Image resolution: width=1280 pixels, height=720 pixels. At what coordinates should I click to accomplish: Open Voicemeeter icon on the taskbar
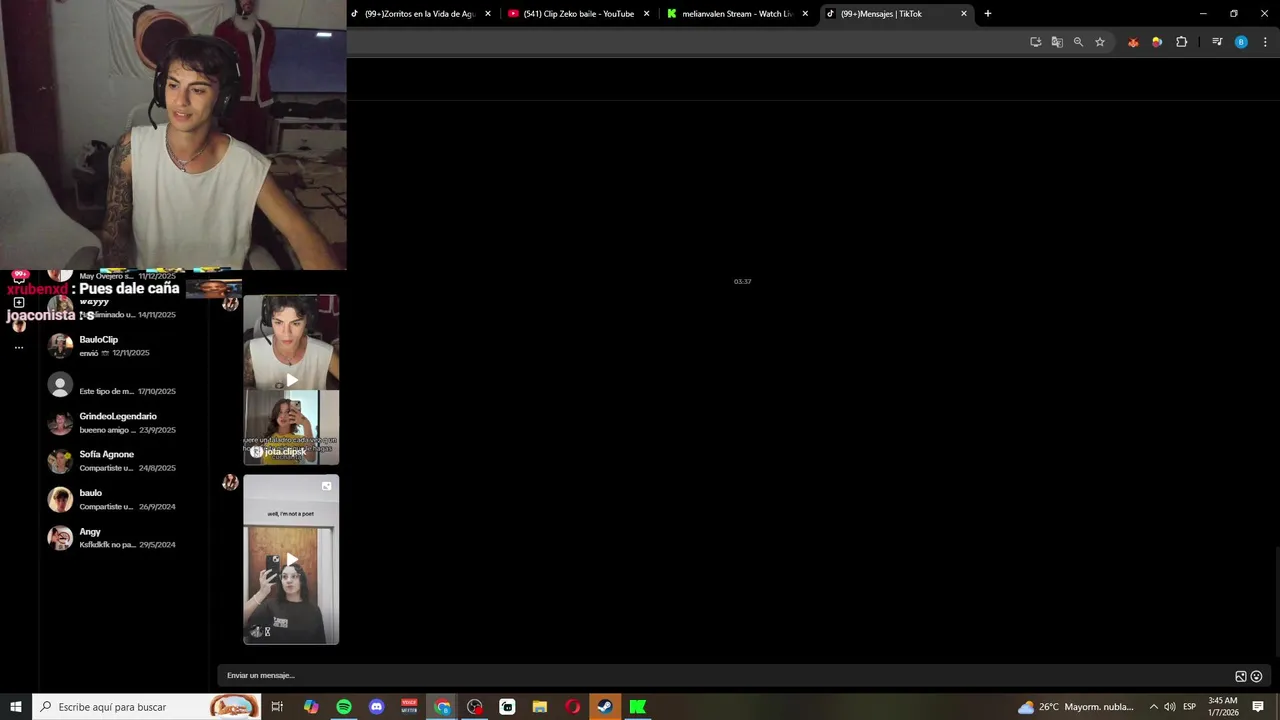click(409, 707)
